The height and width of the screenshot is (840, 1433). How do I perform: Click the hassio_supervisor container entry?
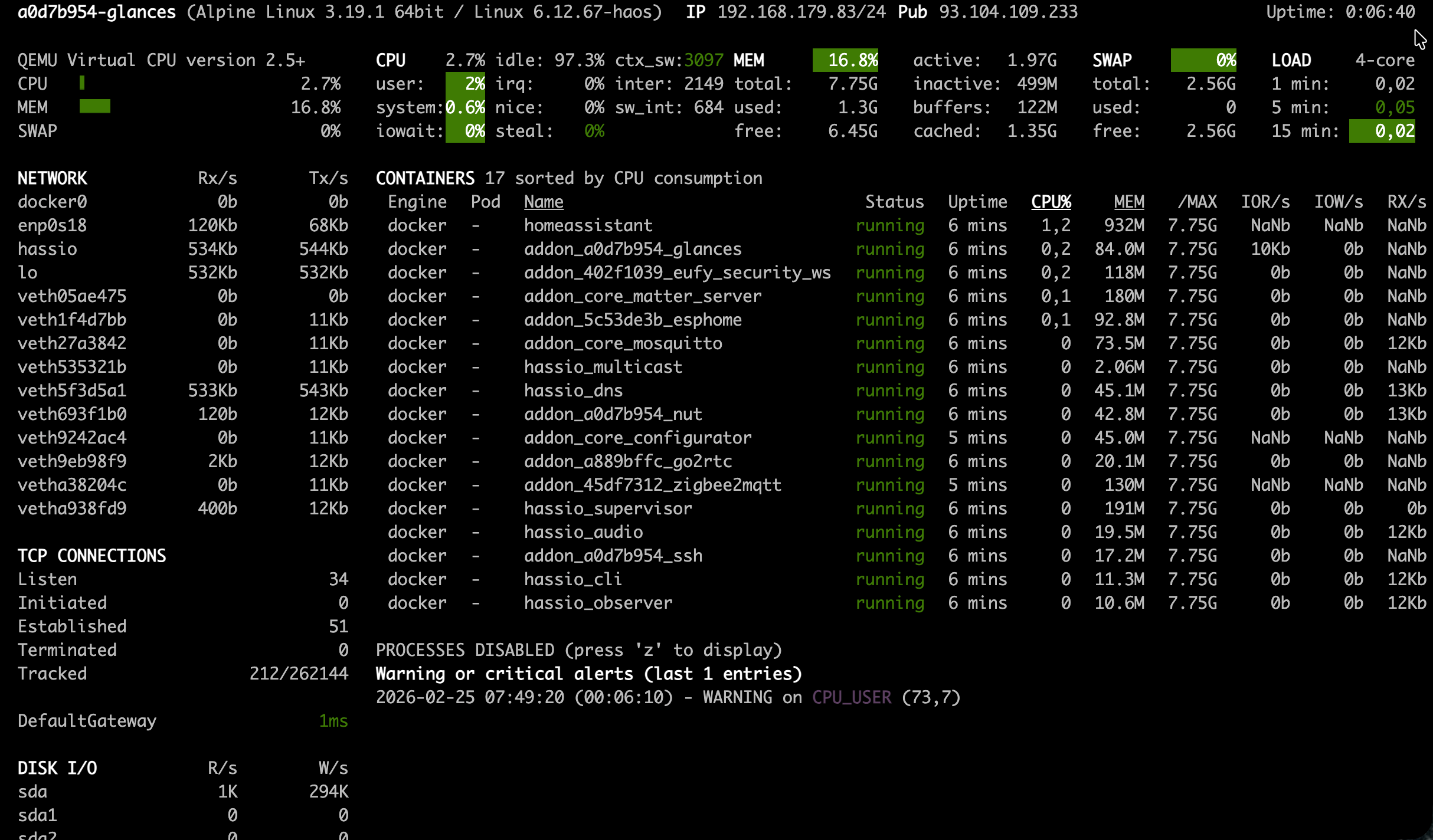(608, 508)
